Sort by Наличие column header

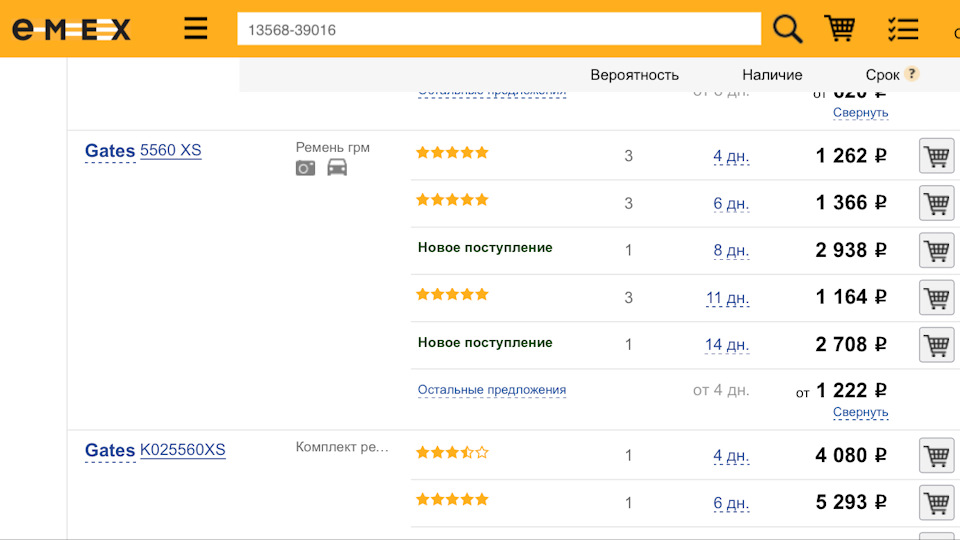pos(772,75)
